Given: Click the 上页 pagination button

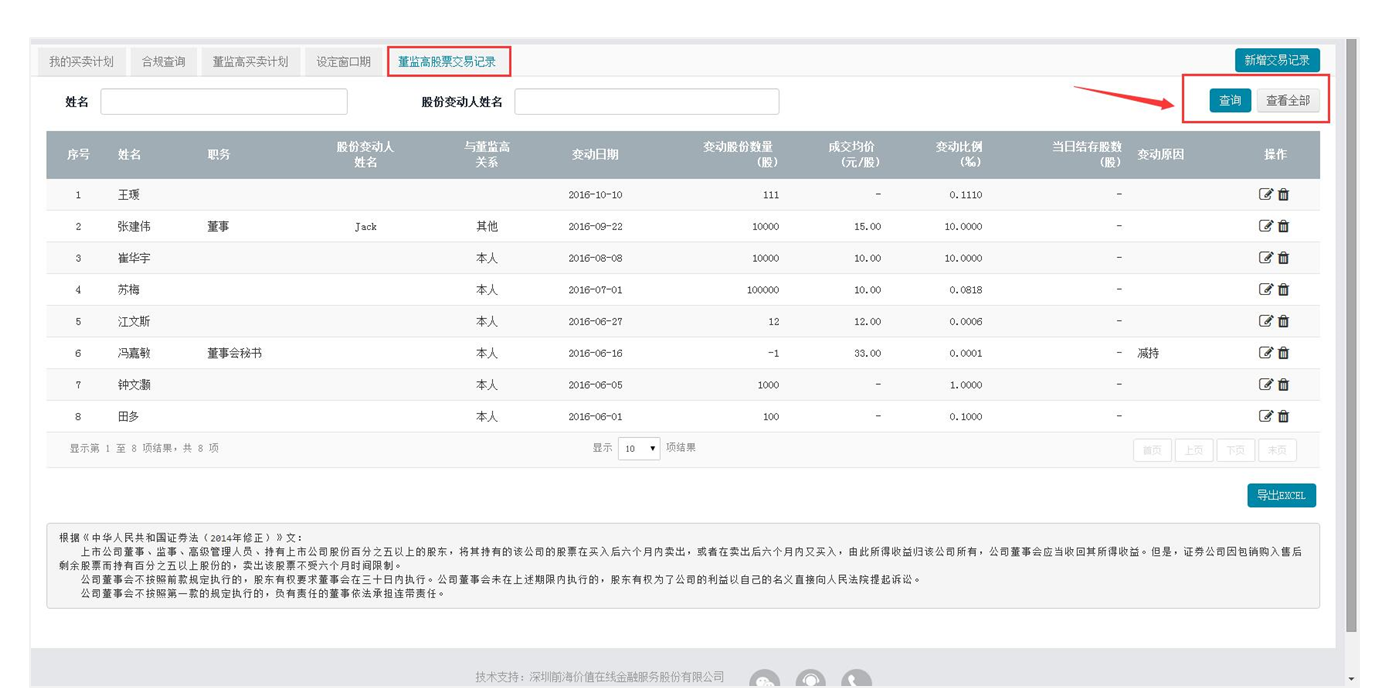Looking at the screenshot, I should 1194,450.
